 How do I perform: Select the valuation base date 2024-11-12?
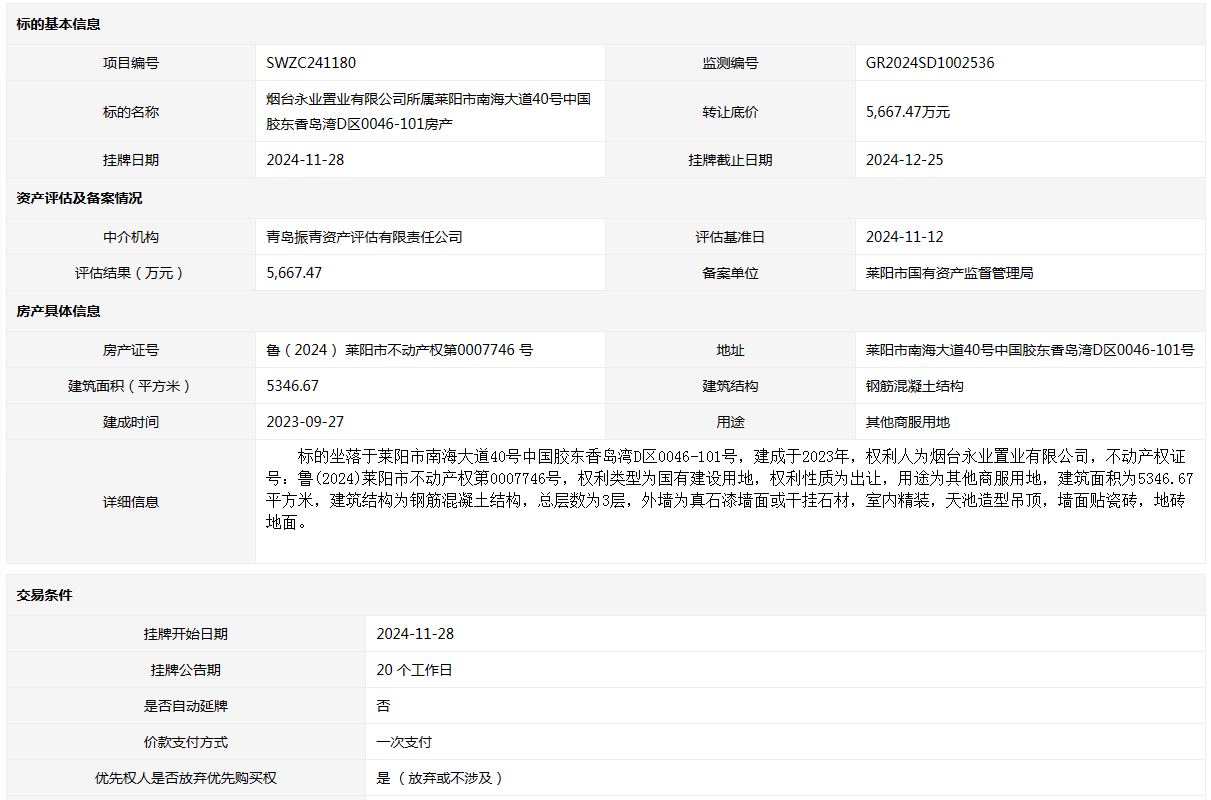[x=904, y=237]
